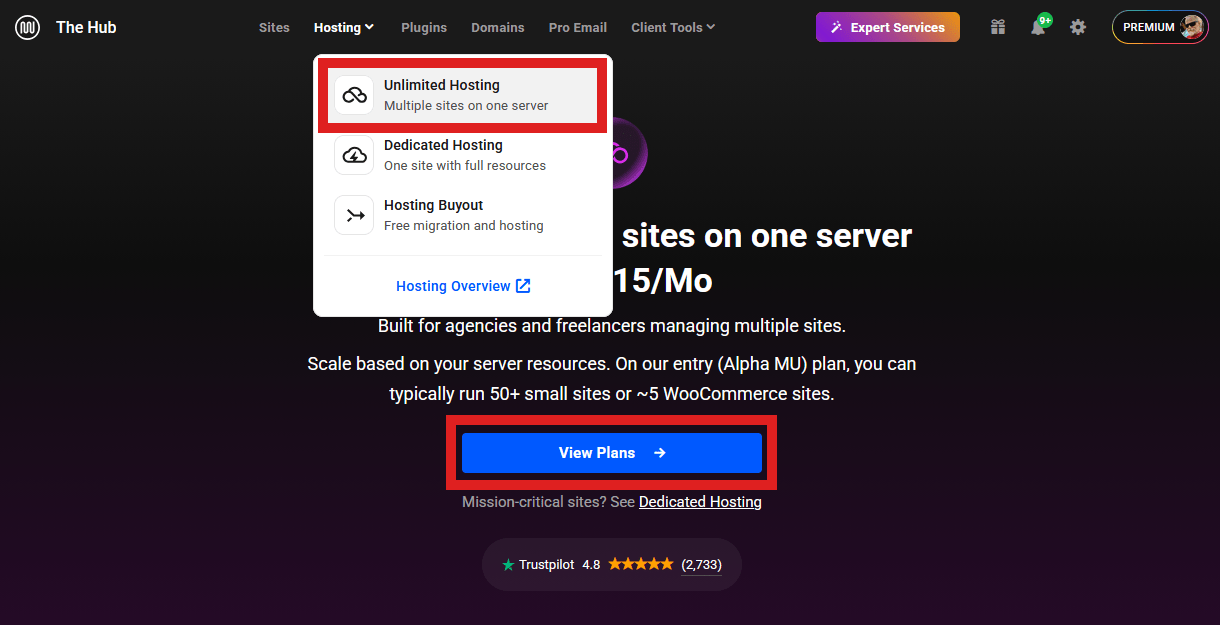
Task: Select Dedicated Hosting menu entry
Action: pos(463,155)
